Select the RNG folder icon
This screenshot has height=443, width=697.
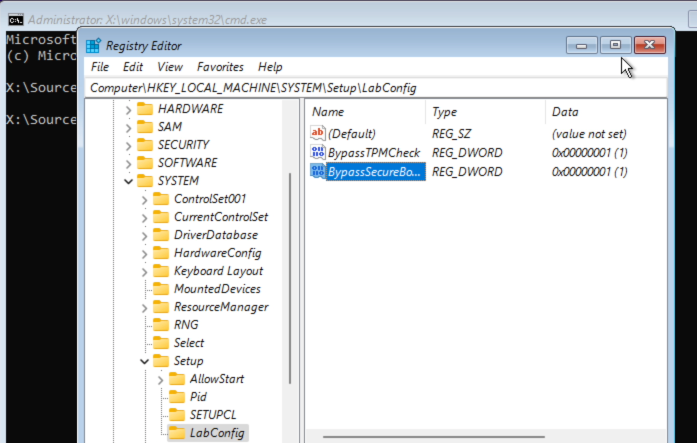pos(161,324)
